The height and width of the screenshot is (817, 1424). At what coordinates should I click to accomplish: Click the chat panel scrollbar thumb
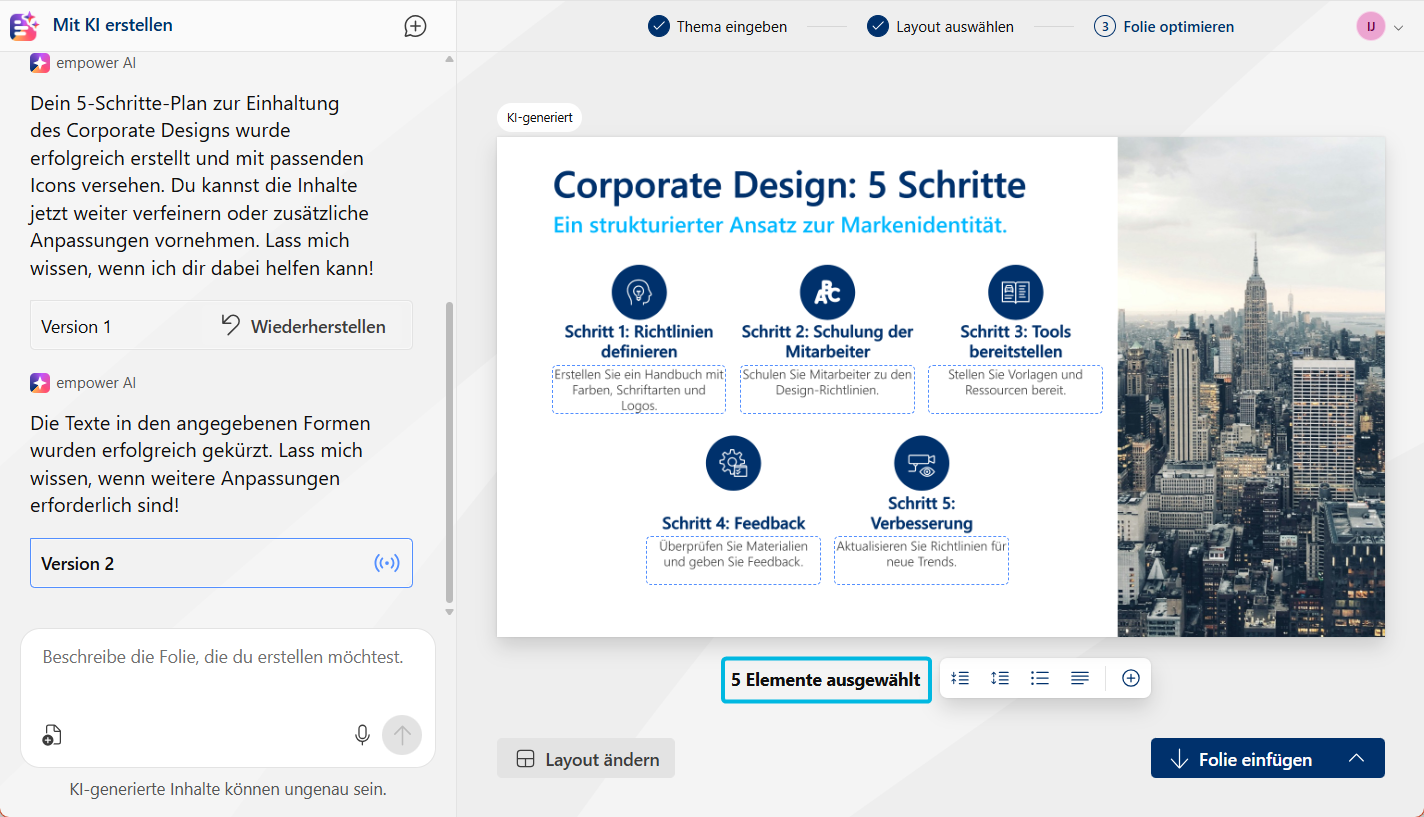[x=448, y=450]
